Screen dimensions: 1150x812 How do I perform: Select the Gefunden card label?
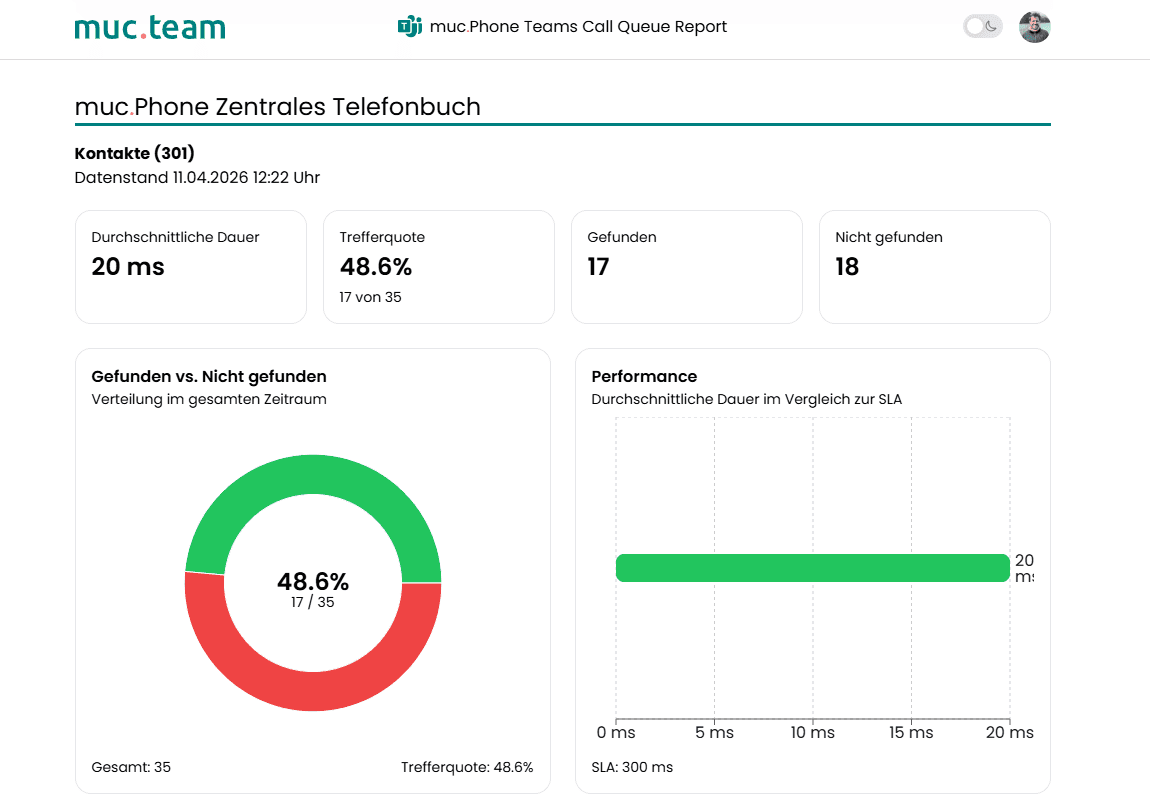coord(622,237)
